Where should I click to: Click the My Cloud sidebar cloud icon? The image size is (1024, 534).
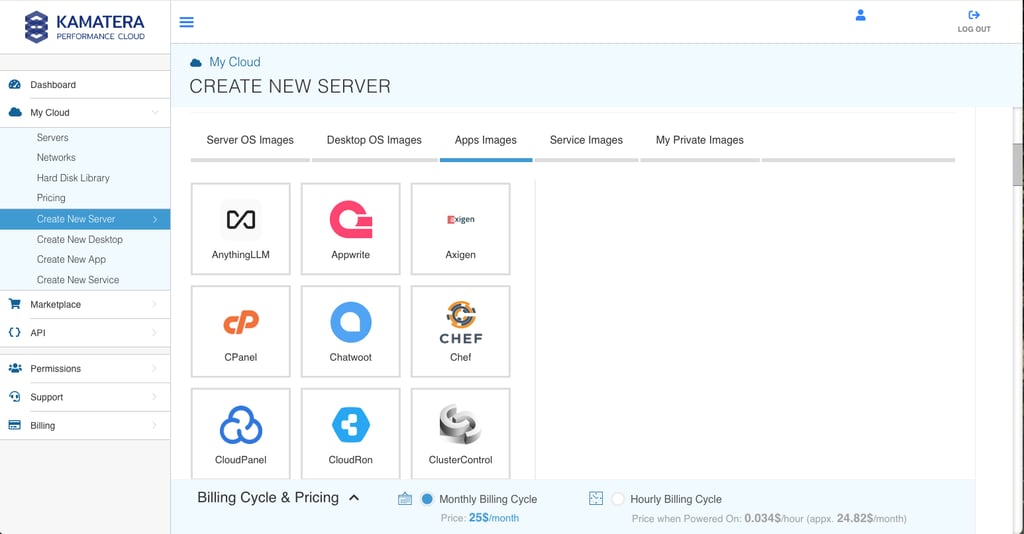(x=14, y=112)
